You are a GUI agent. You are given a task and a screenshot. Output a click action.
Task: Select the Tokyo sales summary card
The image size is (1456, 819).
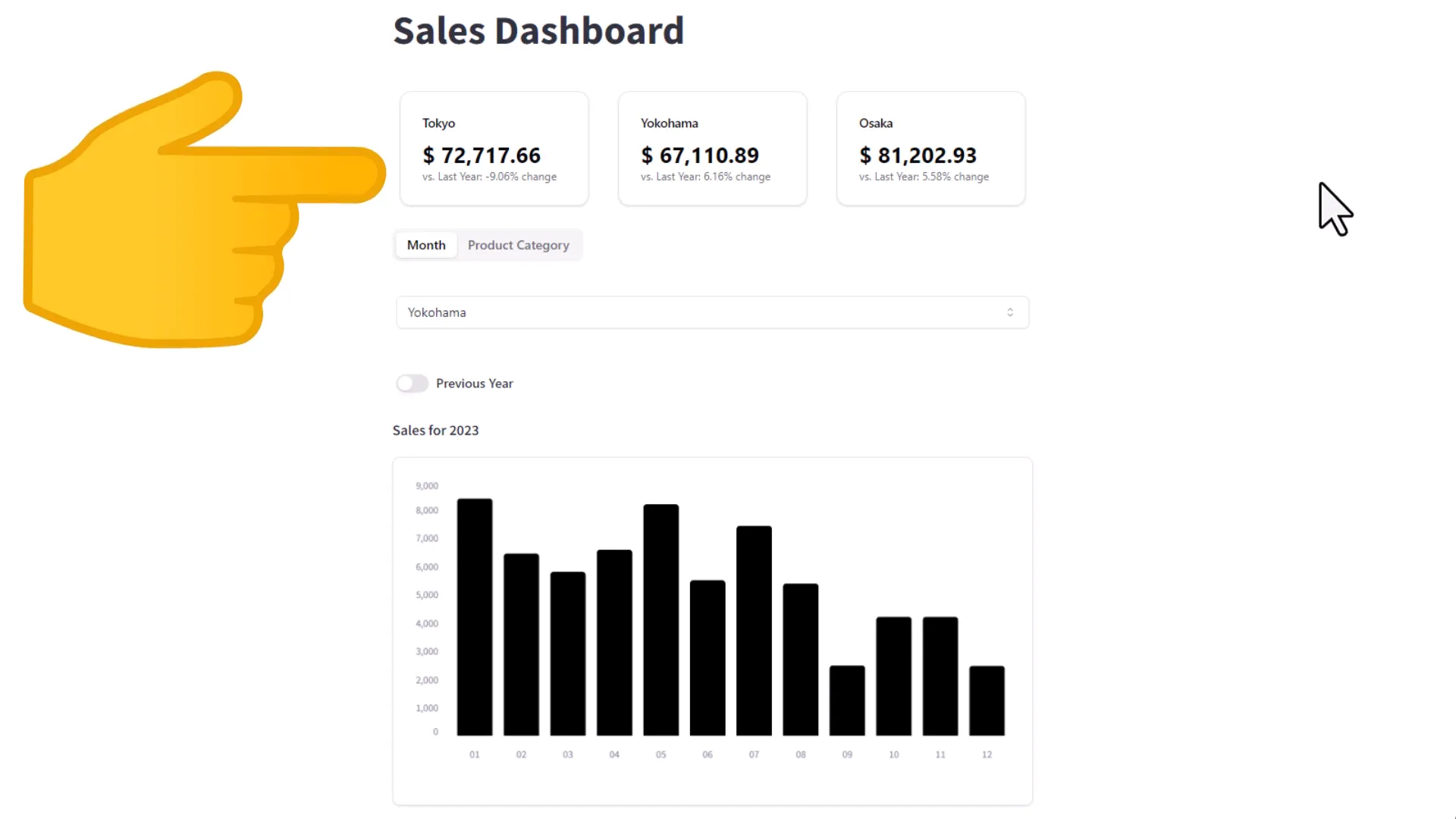click(494, 148)
